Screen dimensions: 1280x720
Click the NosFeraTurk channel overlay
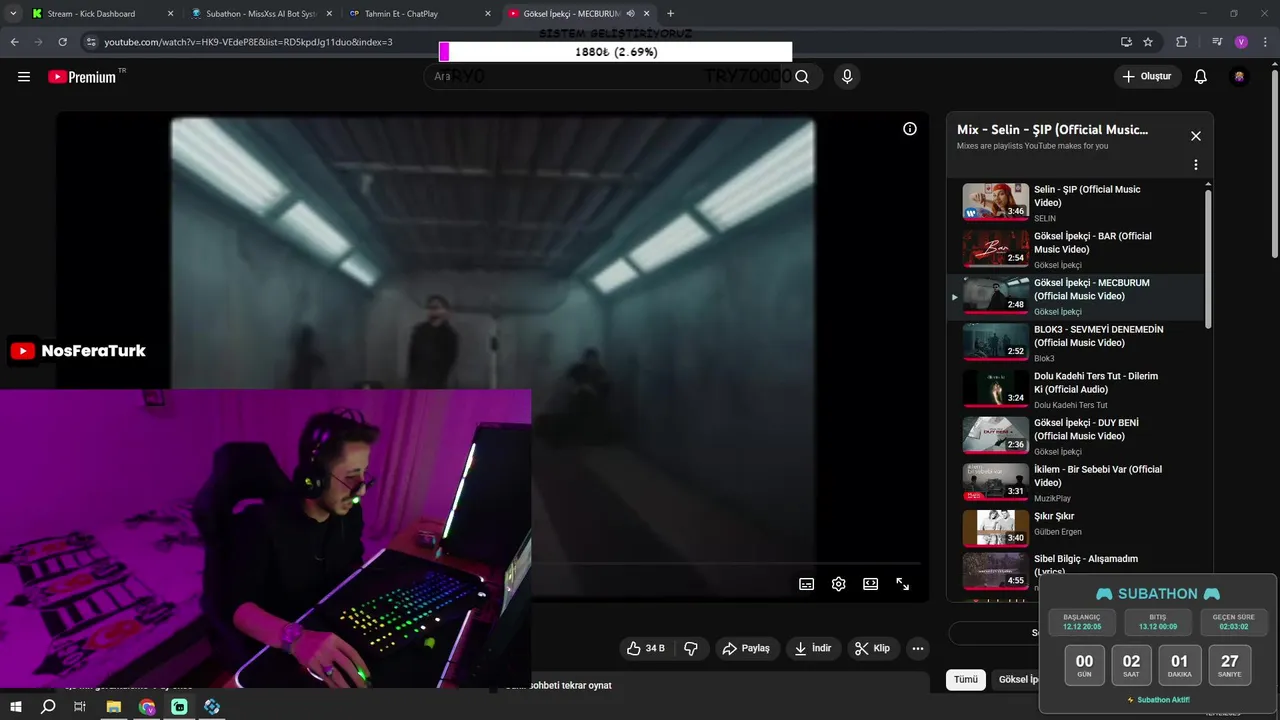[x=78, y=351]
